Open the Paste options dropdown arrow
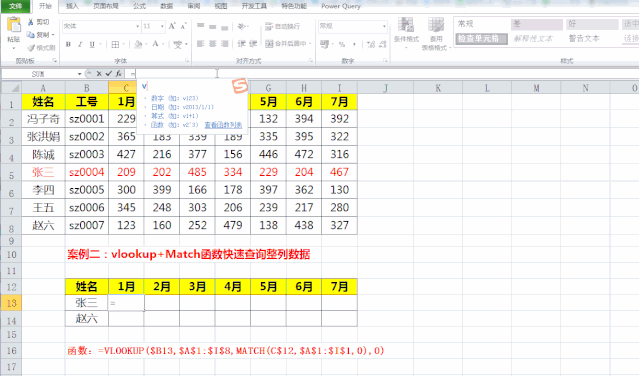Screen dimensions: 639x376 coord(13,48)
